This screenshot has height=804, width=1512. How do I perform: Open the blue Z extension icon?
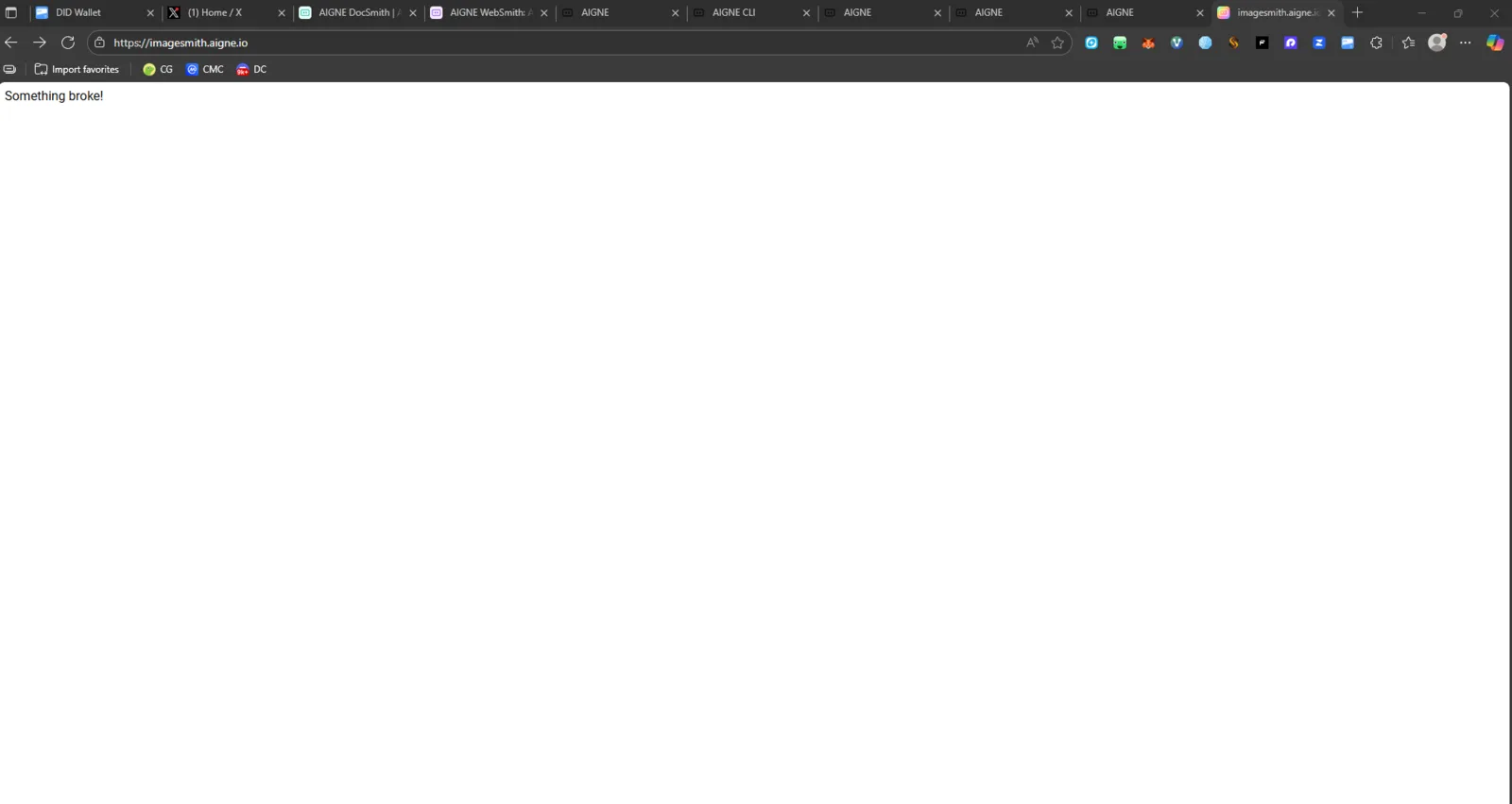(1319, 43)
